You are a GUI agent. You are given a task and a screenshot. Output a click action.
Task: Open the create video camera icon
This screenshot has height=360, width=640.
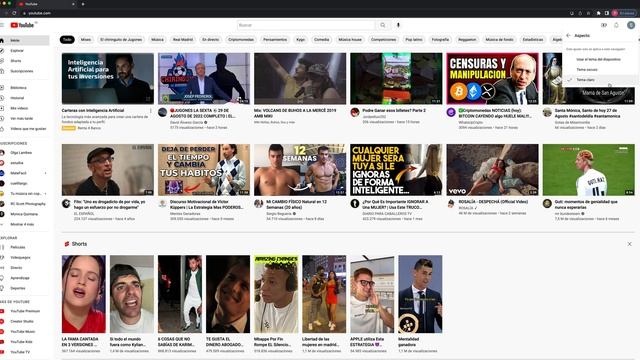pos(604,25)
